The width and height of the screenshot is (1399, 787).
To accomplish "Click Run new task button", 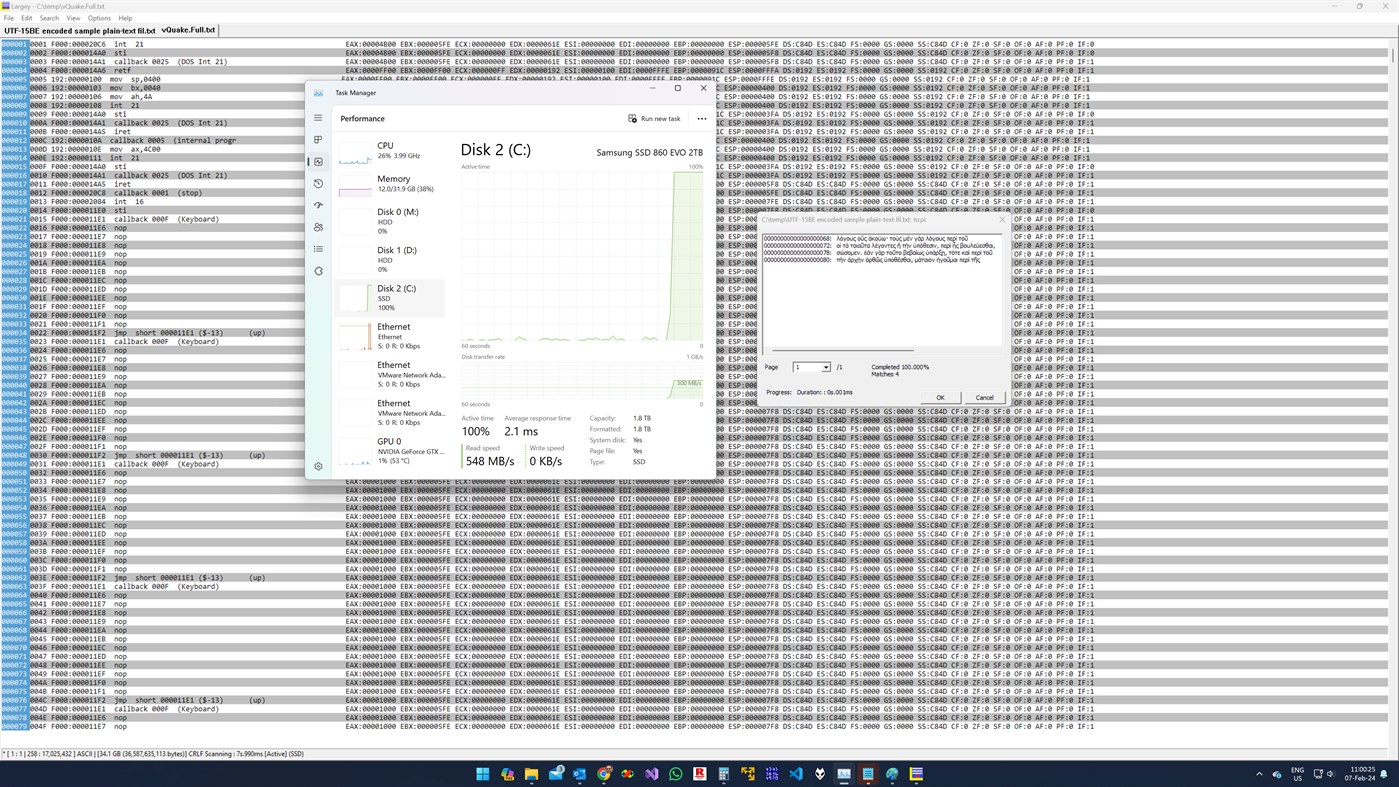I will 654,118.
